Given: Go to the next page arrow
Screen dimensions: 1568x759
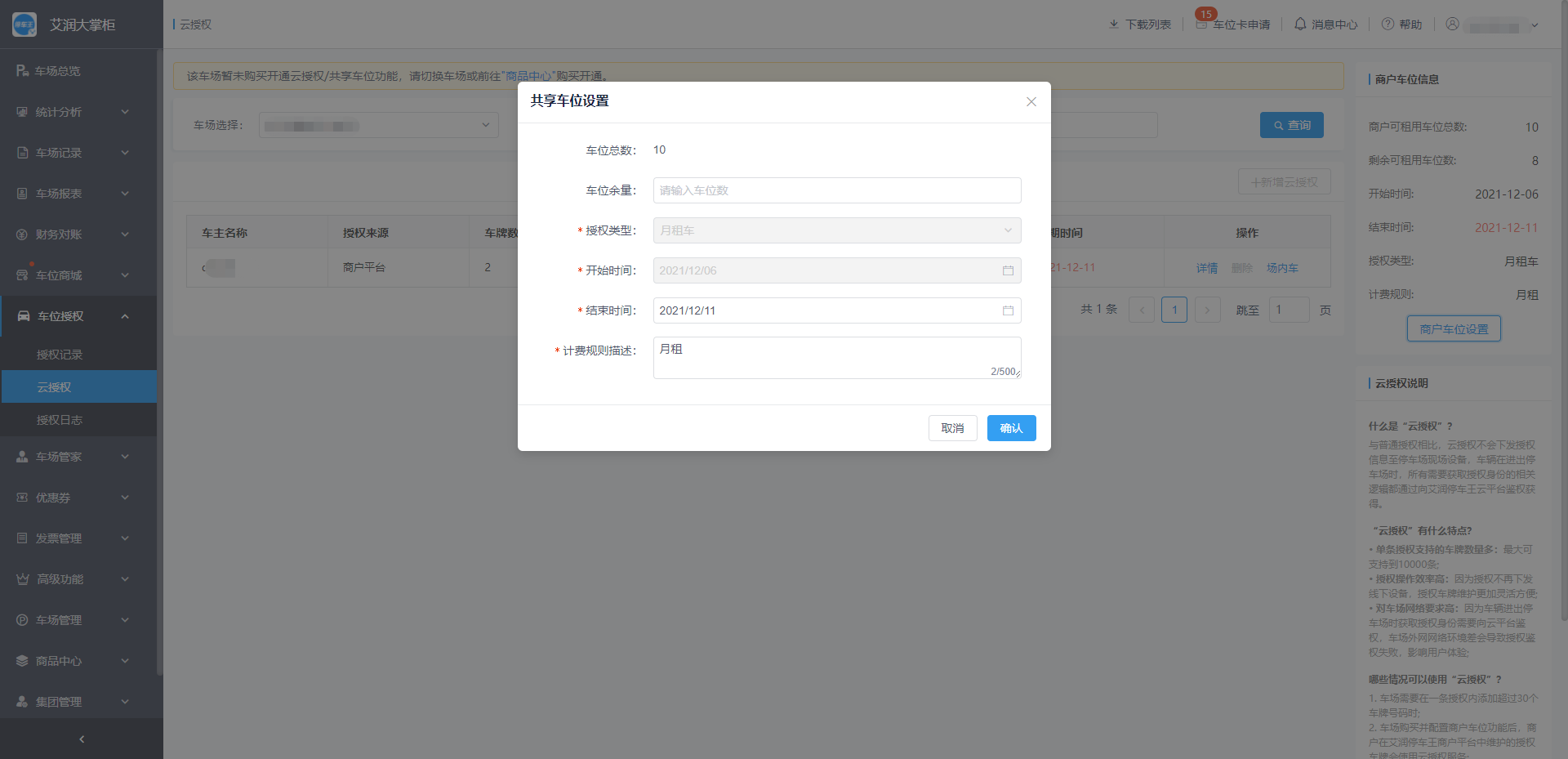Looking at the screenshot, I should [x=1207, y=310].
